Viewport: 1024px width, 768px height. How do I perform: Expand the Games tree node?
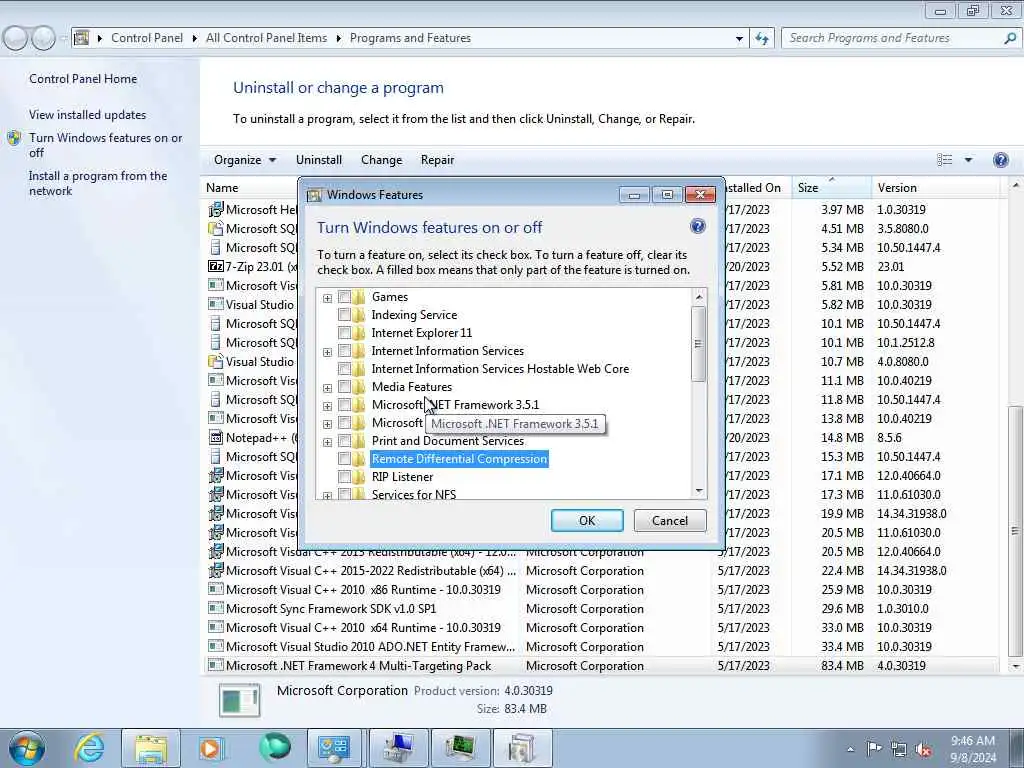coord(327,298)
